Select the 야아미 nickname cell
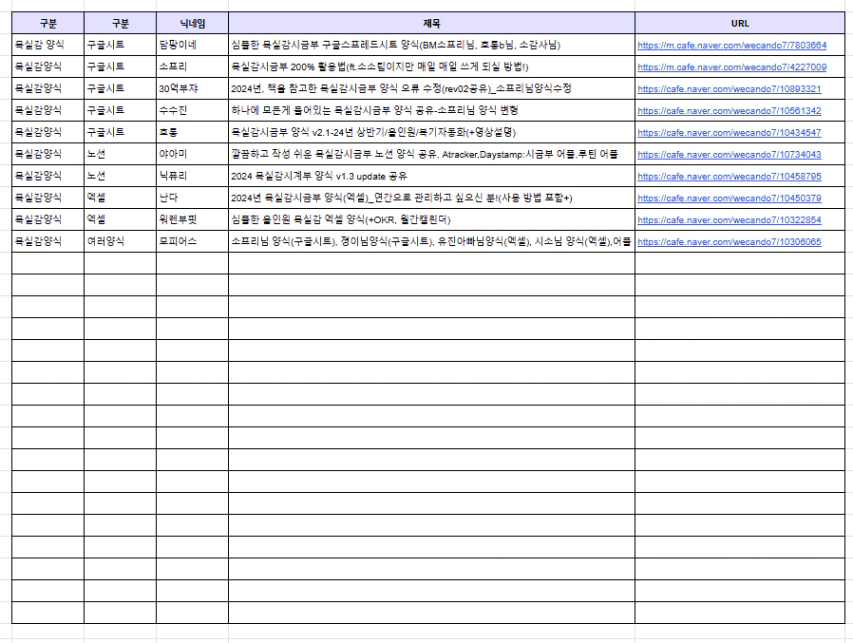Screen dimensions: 853x643 (x=192, y=154)
